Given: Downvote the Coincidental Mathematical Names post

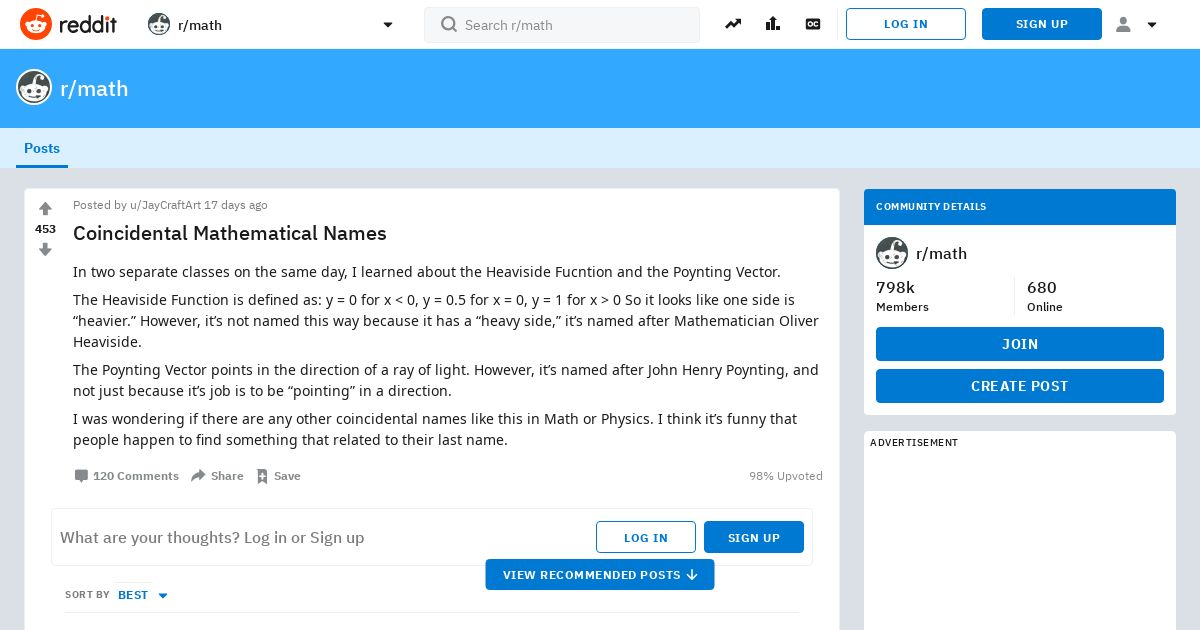Looking at the screenshot, I should pos(45,250).
